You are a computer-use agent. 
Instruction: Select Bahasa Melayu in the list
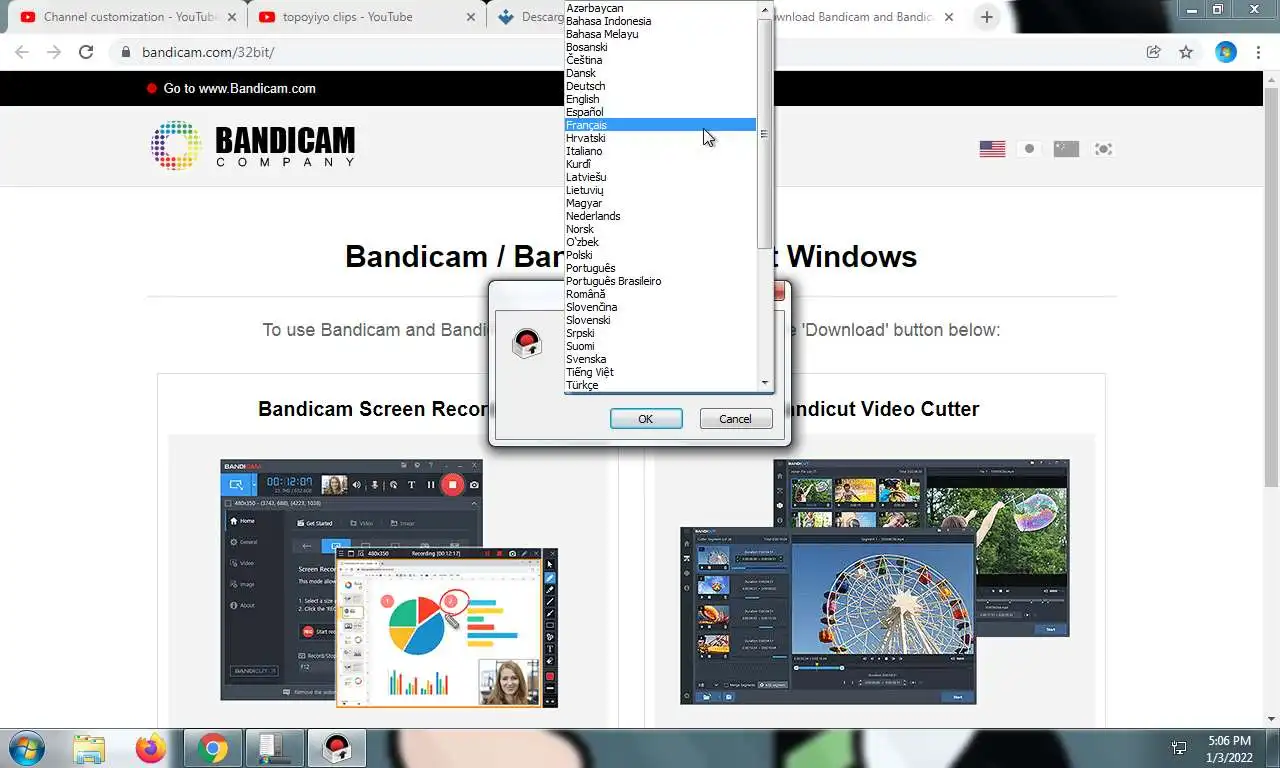[x=660, y=34]
